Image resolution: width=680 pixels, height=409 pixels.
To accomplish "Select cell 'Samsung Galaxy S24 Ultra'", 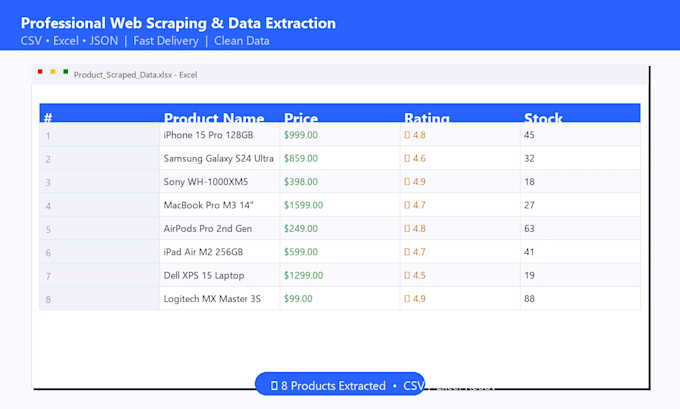I will 219,158.
